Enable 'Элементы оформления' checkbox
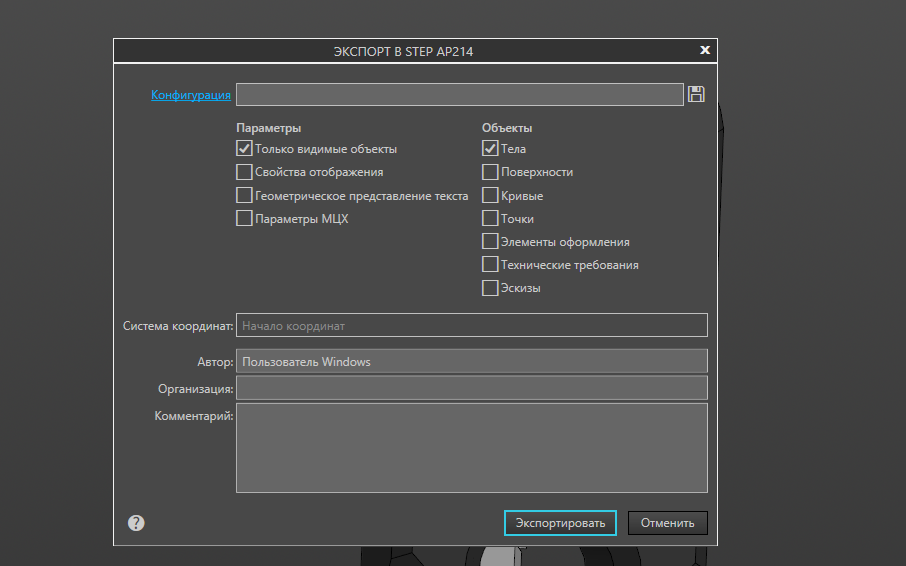Viewport: 906px width, 566px height. point(490,242)
